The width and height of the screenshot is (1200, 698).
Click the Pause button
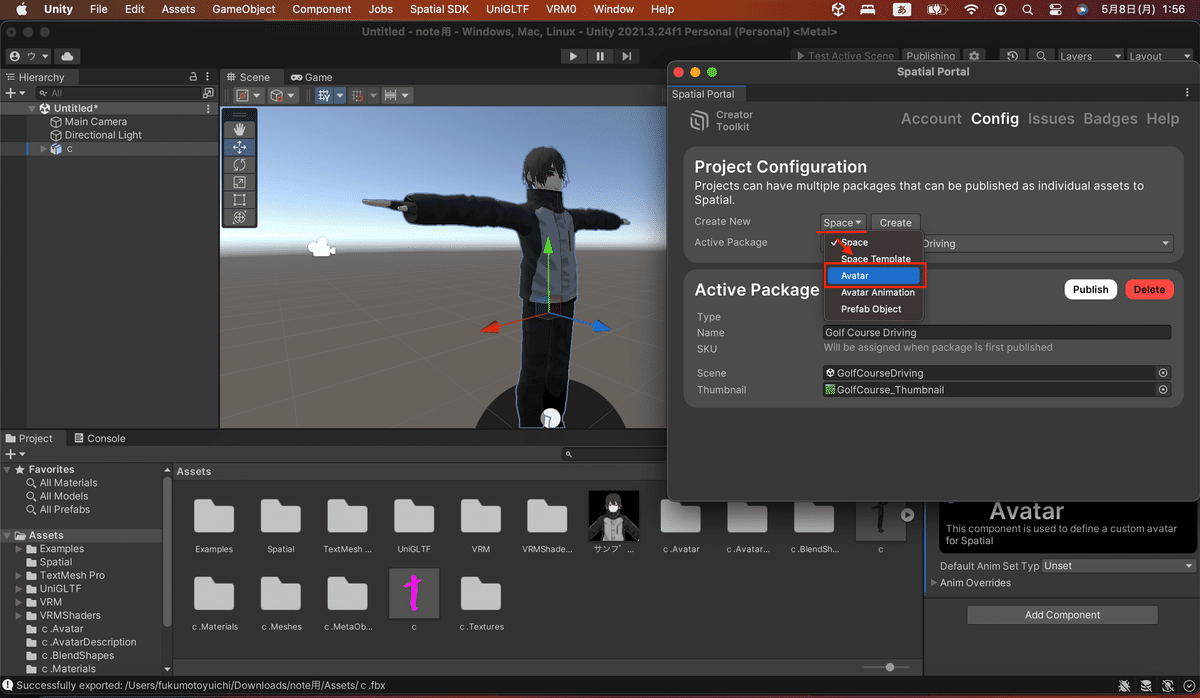tap(600, 57)
